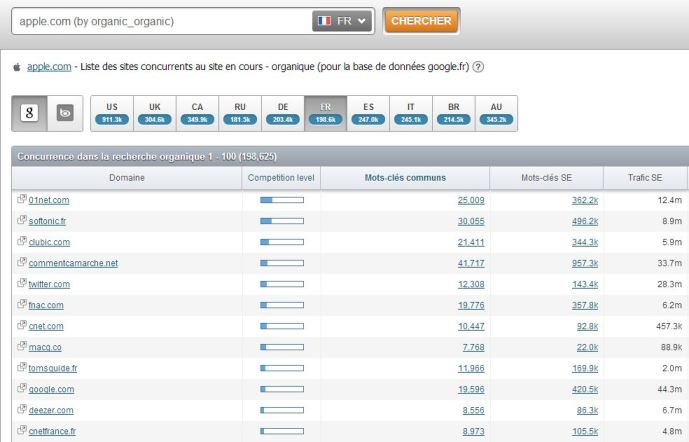Click the 457.3k traffic value
This screenshot has height=442, width=689.
tap(669, 326)
